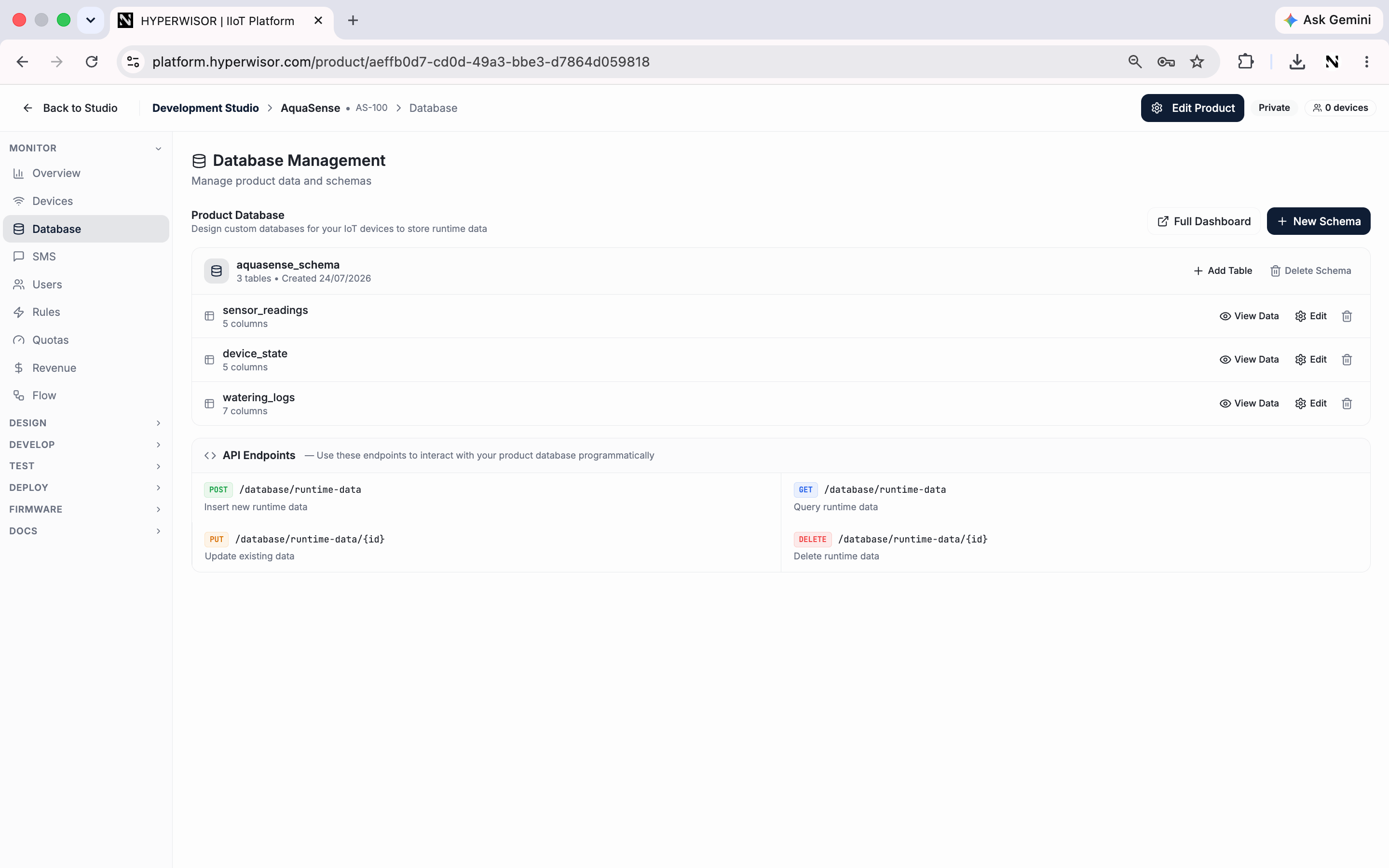Click Back to Studio link
1389x868 pixels.
[69, 108]
